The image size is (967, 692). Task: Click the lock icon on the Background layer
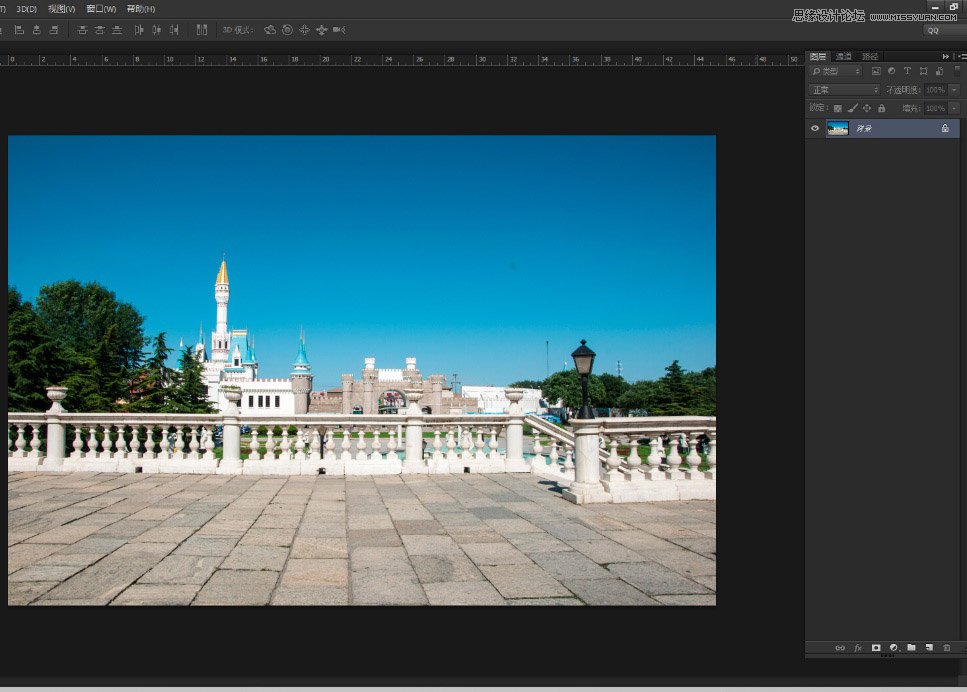pyautogui.click(x=945, y=128)
